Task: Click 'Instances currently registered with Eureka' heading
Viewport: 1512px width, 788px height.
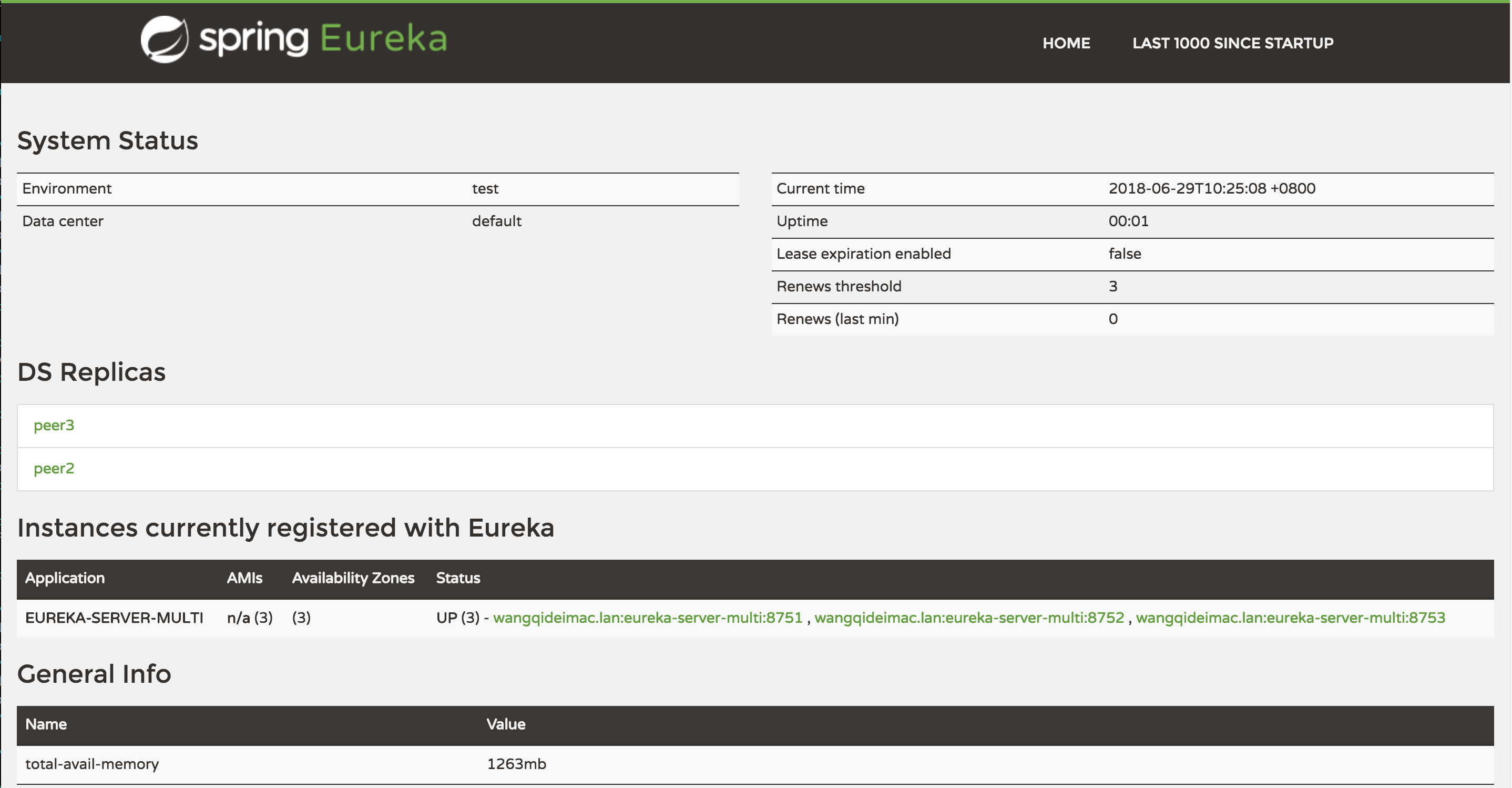Action: [x=286, y=528]
